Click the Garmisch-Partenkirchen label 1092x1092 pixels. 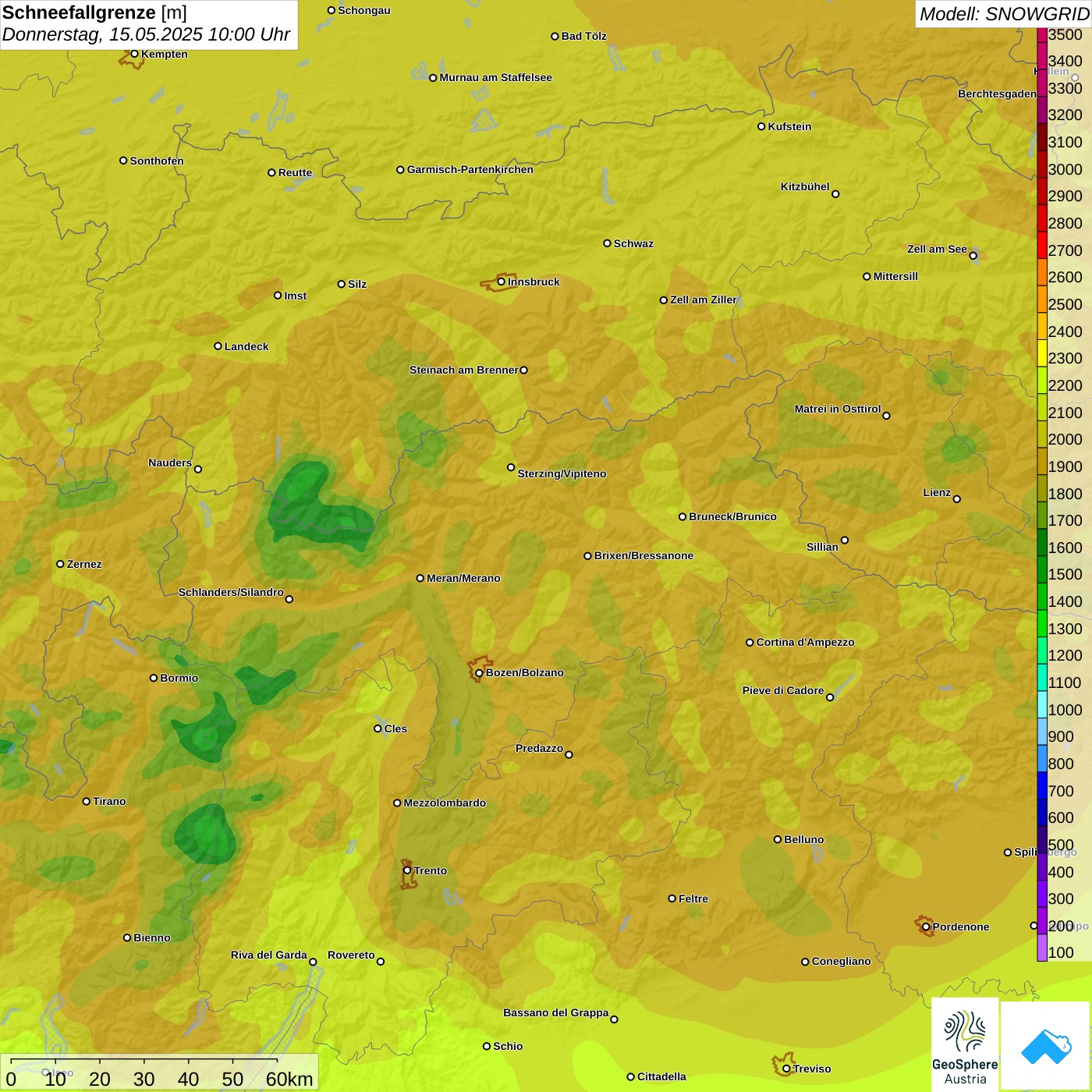pos(470,169)
